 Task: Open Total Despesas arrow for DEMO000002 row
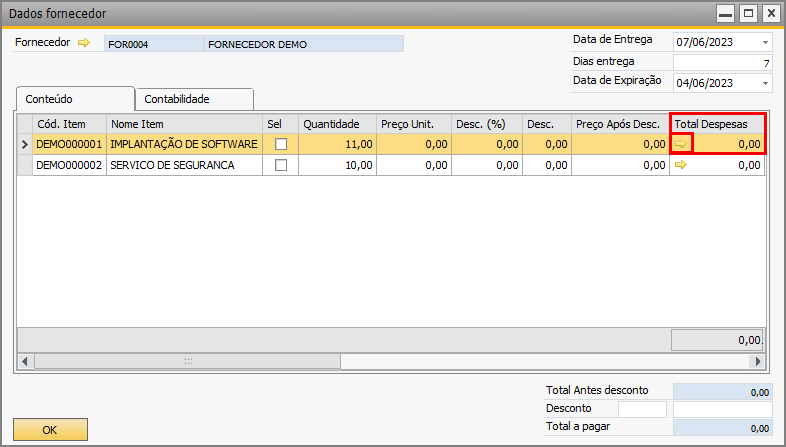[681, 164]
